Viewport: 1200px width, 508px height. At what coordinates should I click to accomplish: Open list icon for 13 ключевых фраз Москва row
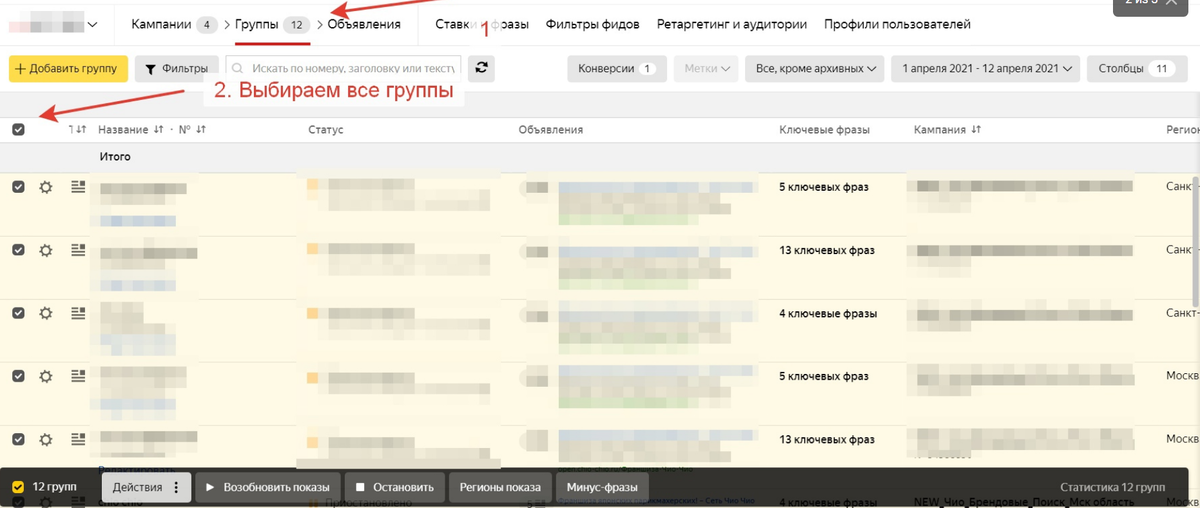(x=79, y=439)
